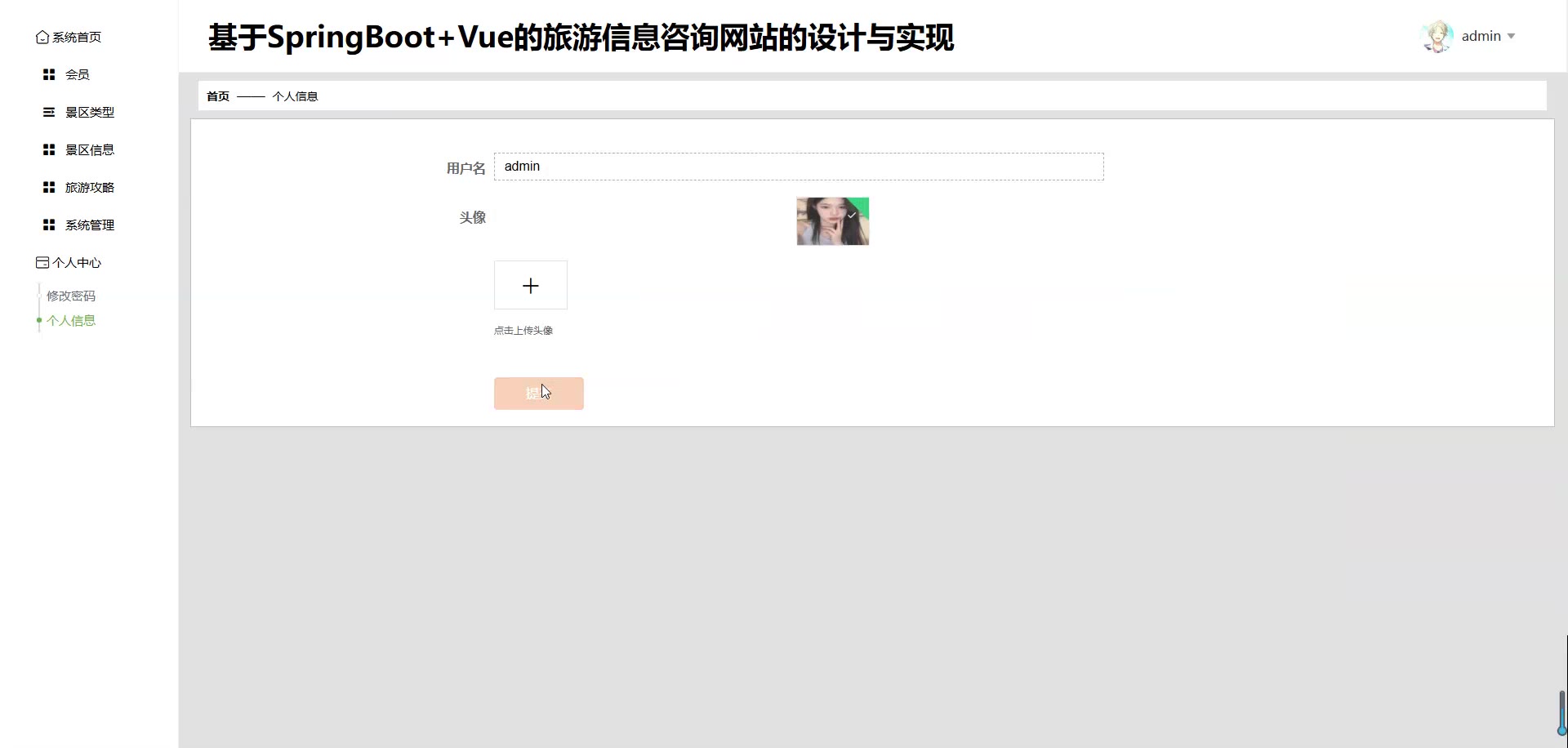The width and height of the screenshot is (1568, 748).
Task: Click the grid icon next to 旅游攻略
Action: pos(49,187)
